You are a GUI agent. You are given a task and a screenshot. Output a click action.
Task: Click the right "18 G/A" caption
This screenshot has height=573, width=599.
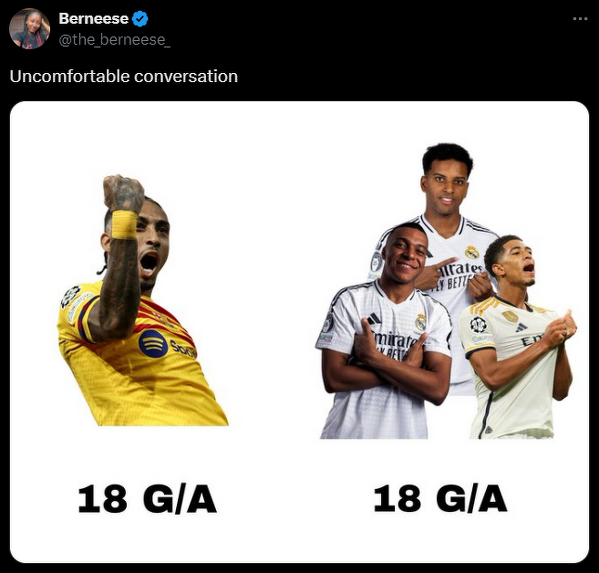[440, 498]
